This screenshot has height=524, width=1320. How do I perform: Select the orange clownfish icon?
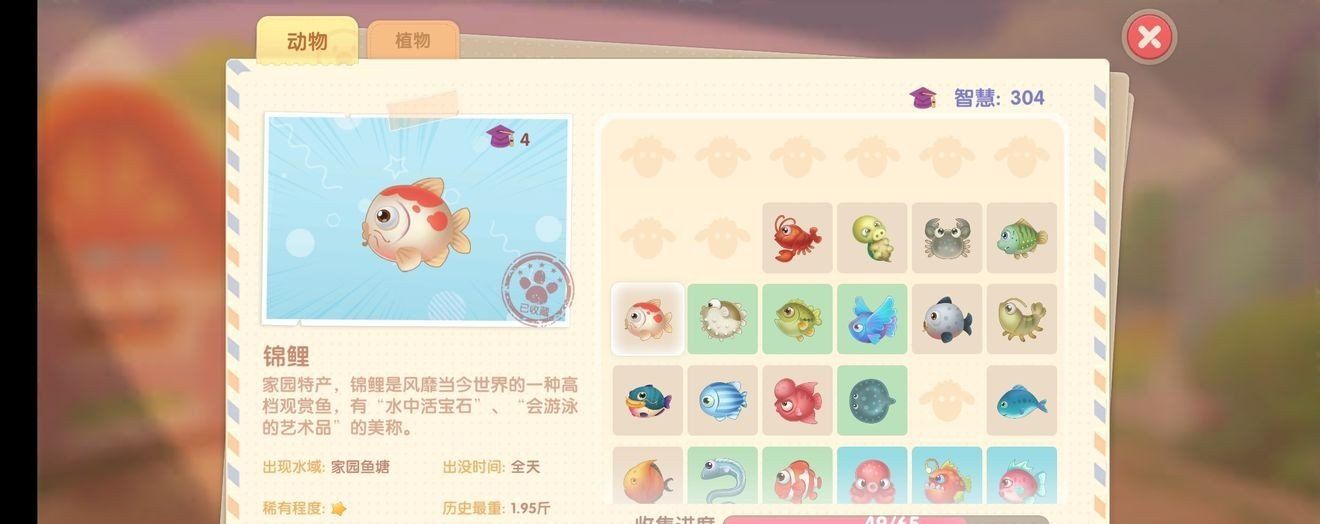click(x=797, y=476)
